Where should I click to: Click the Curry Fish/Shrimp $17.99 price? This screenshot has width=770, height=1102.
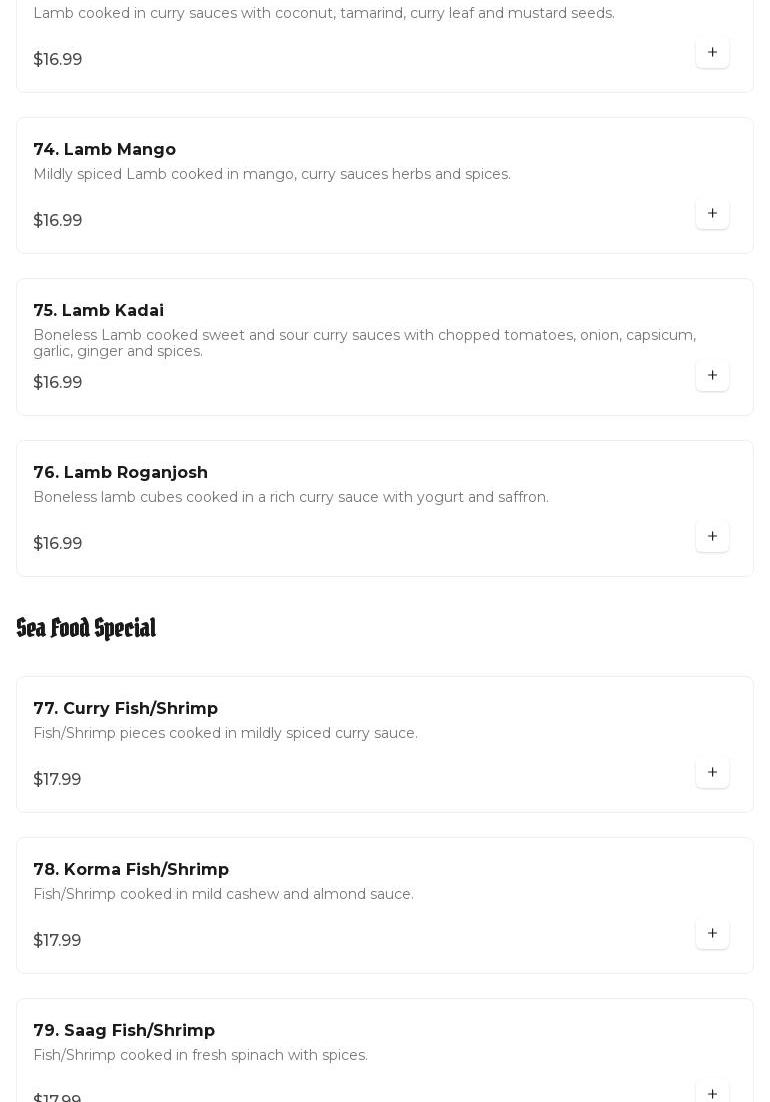pos(57,779)
